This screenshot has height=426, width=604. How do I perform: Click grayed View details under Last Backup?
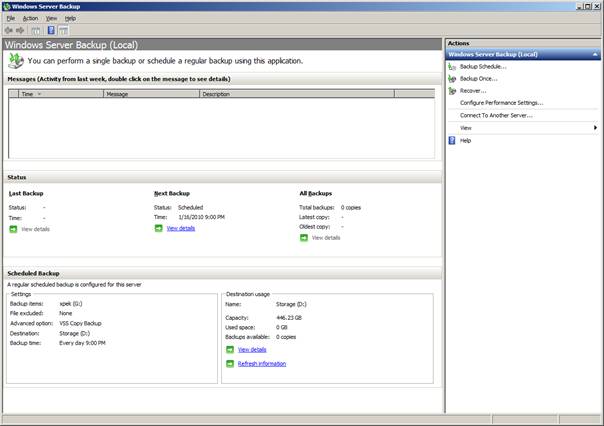(35, 229)
